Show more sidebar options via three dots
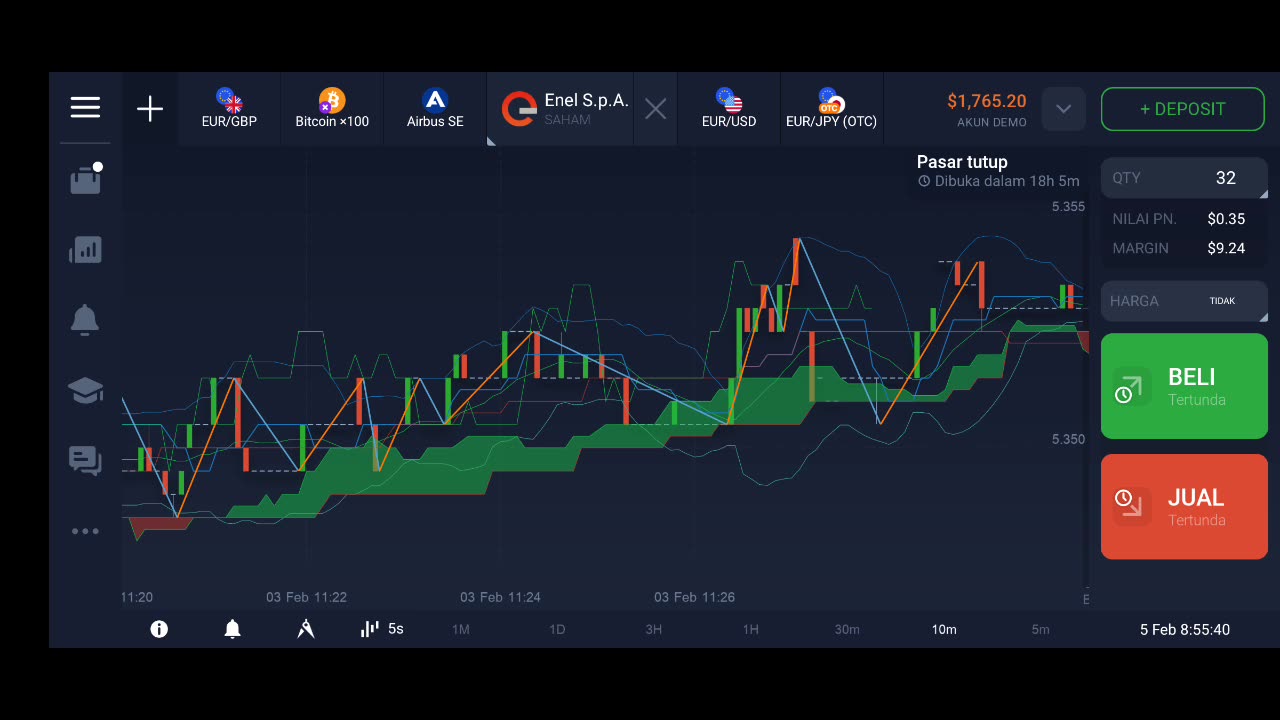1280x720 pixels. pos(85,531)
